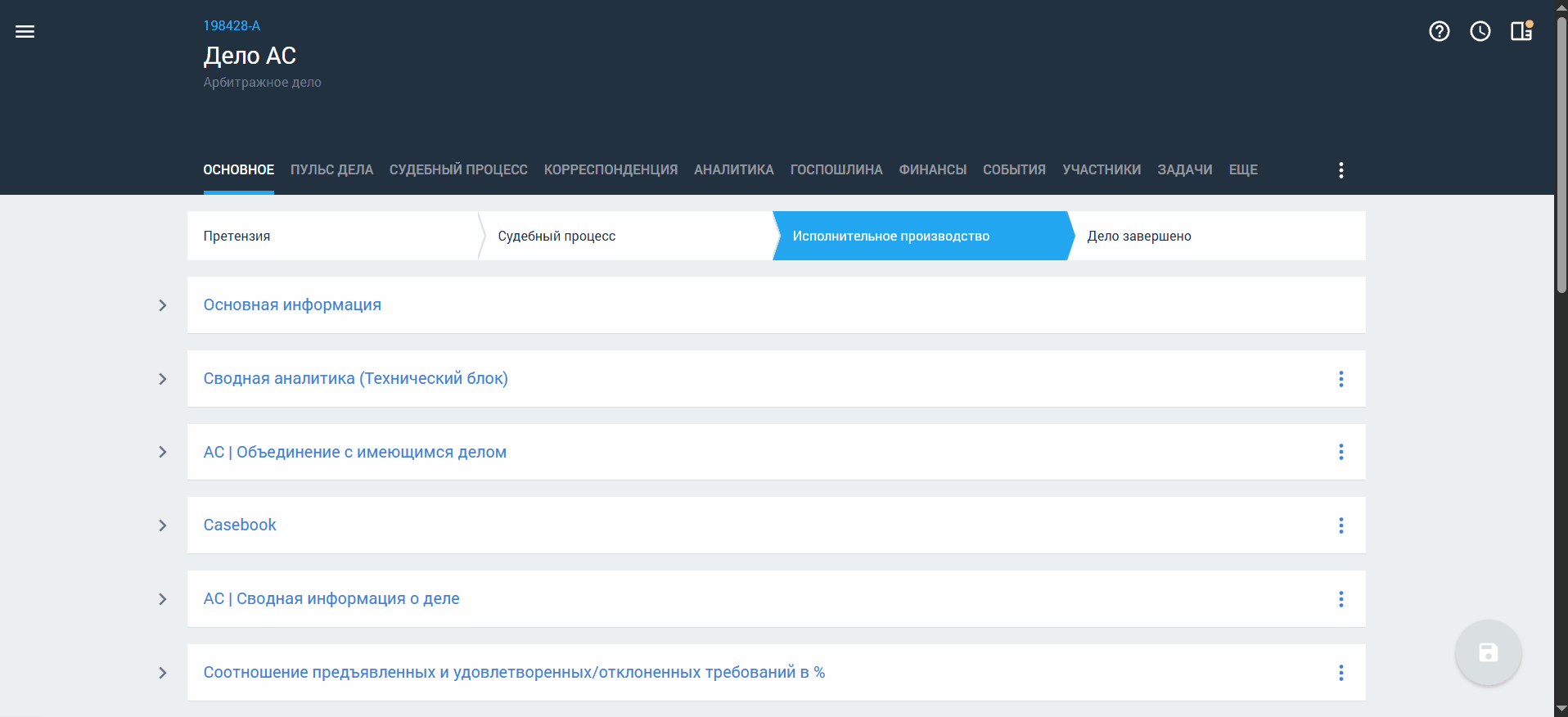1568x717 pixels.
Task: Expand the Основная информация section chevron
Action: [x=163, y=305]
